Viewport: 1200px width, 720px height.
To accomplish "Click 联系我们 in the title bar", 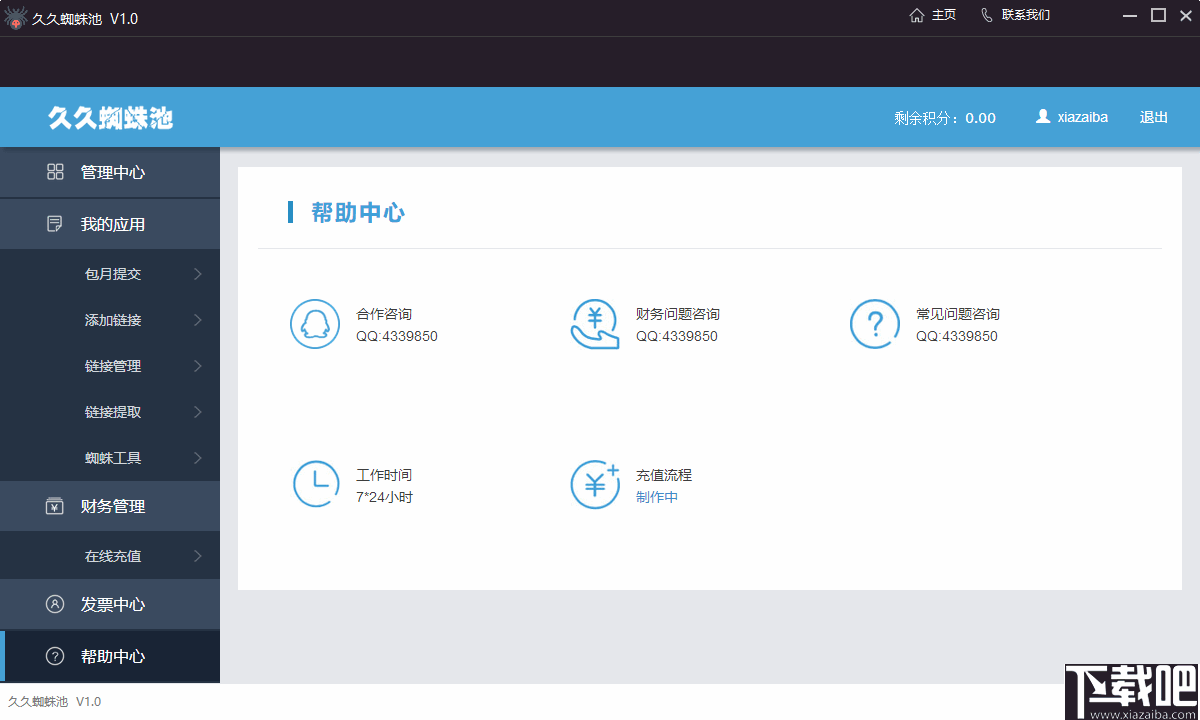I will coord(1026,15).
